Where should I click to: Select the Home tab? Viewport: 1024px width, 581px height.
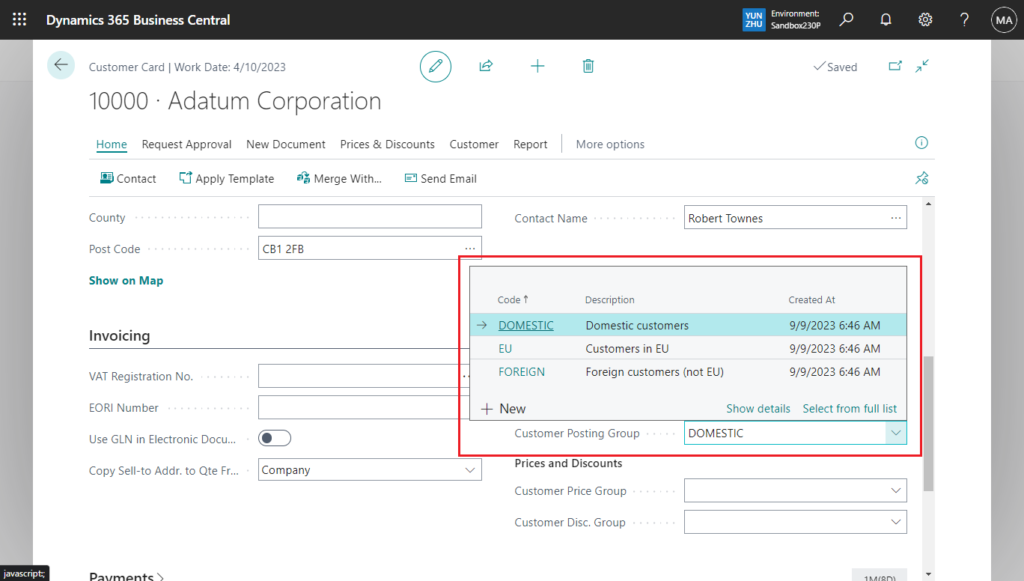click(x=111, y=144)
